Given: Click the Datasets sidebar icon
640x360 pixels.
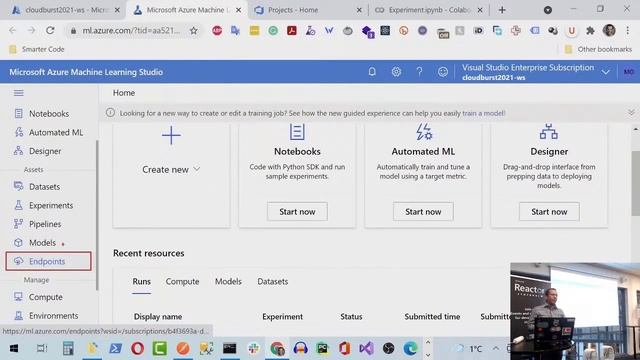Looking at the screenshot, I should click(18, 186).
